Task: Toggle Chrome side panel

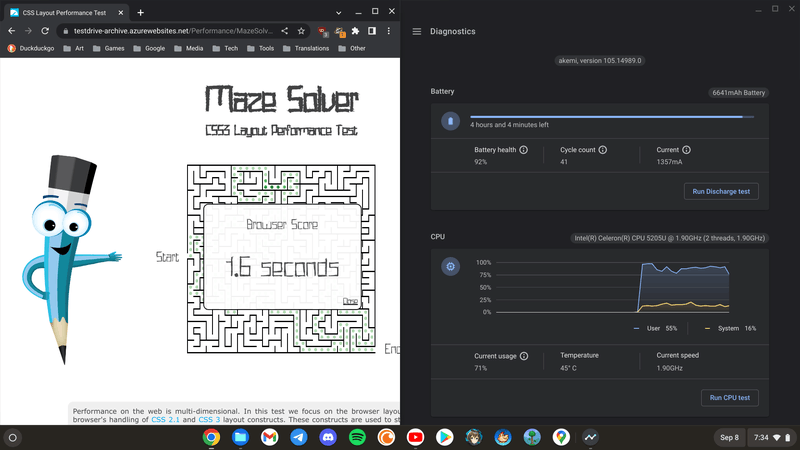Action: click(x=372, y=31)
